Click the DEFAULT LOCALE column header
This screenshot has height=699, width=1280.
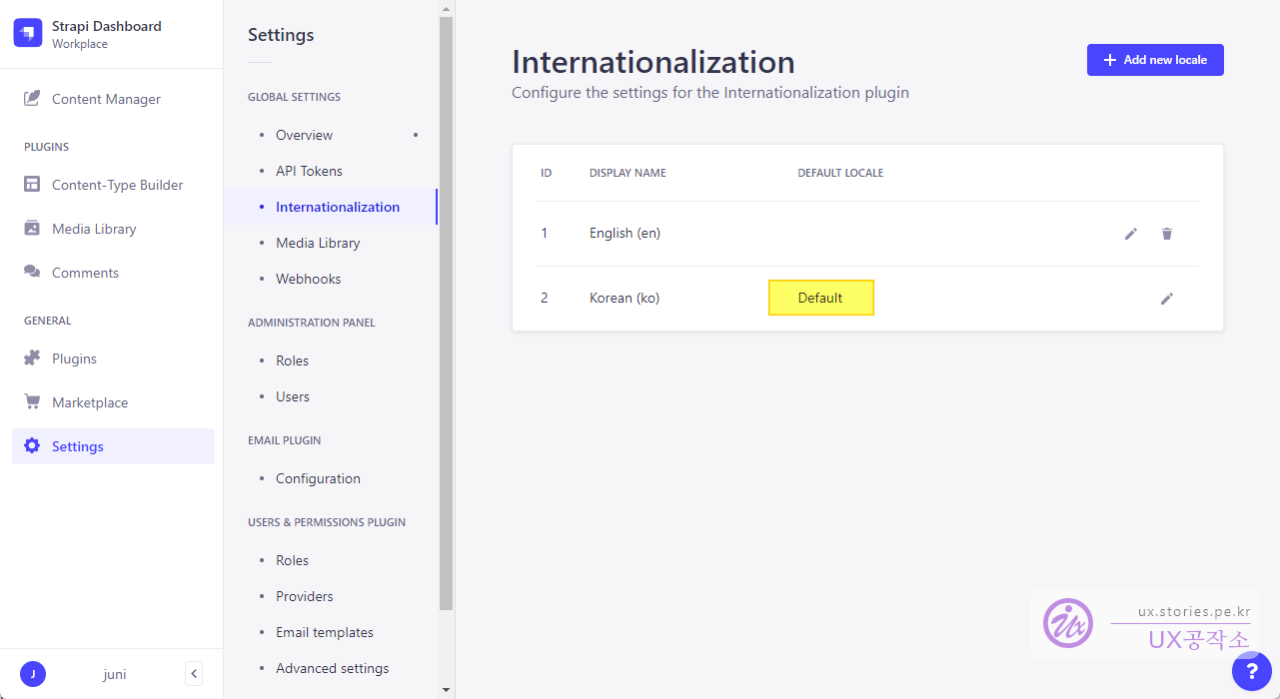(840, 173)
